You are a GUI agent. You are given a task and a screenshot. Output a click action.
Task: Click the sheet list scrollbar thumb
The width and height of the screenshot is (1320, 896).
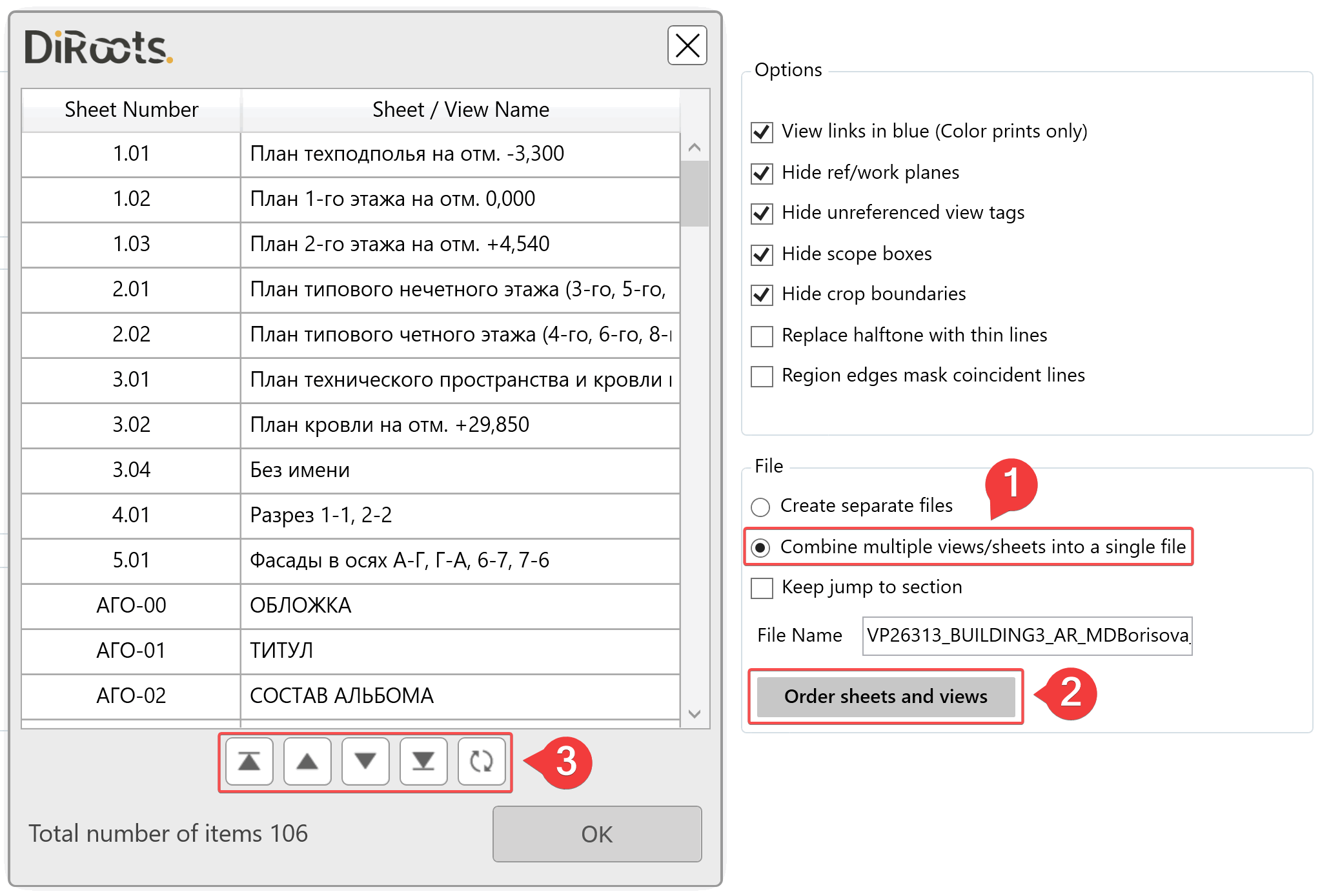(x=695, y=194)
